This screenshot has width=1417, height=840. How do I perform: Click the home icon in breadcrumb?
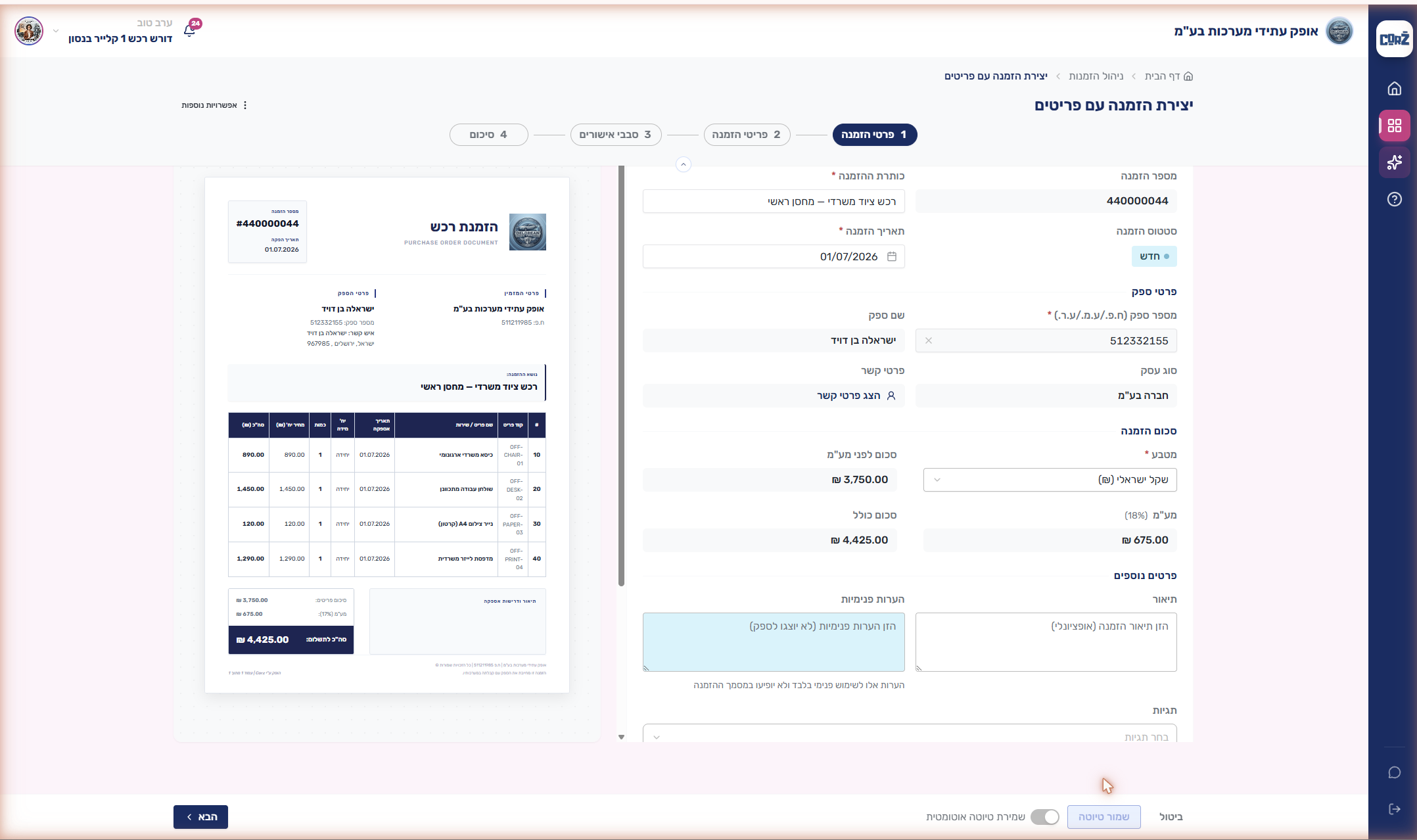click(1188, 76)
